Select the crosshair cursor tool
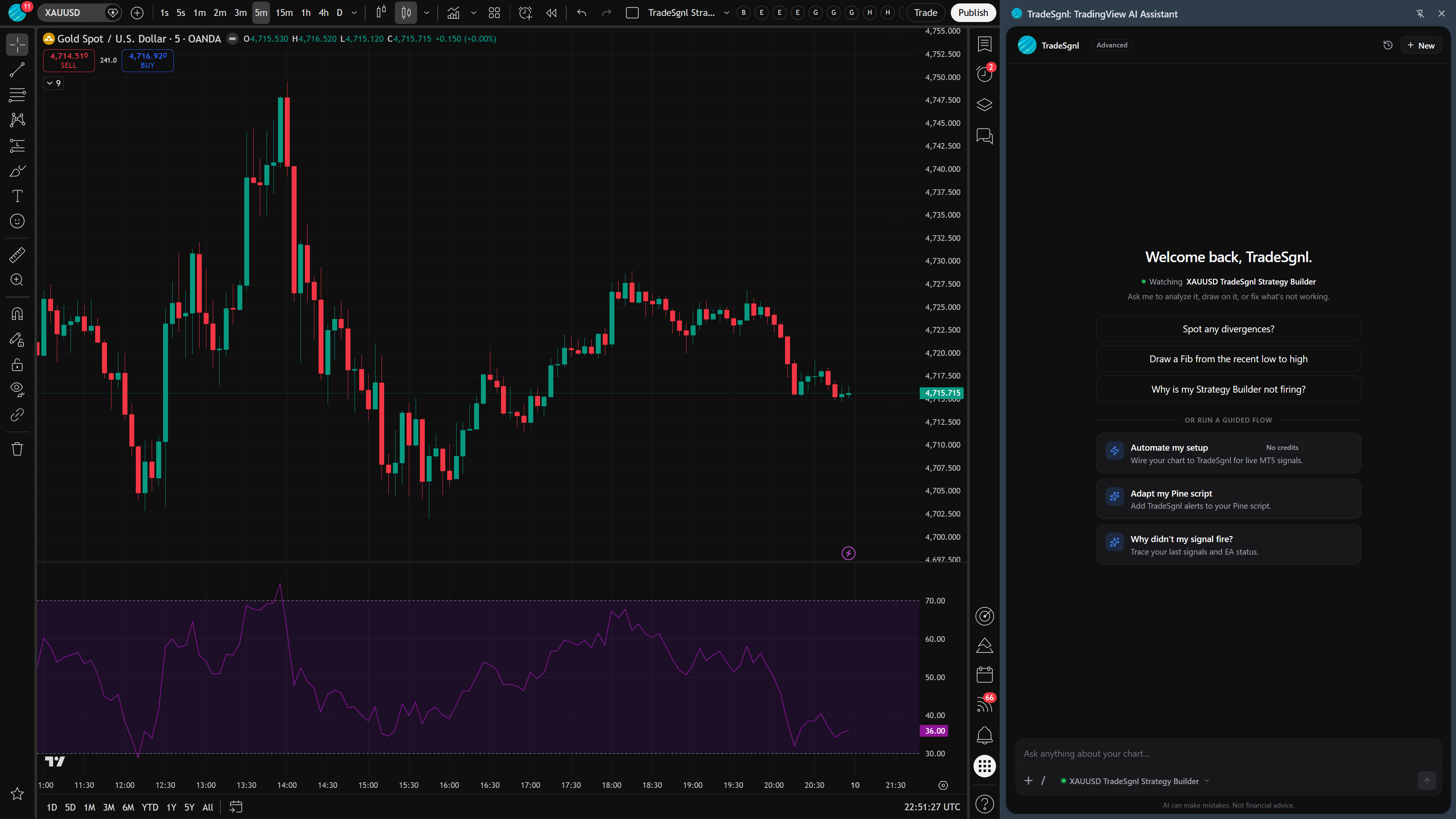This screenshot has height=819, width=1456. click(x=17, y=45)
